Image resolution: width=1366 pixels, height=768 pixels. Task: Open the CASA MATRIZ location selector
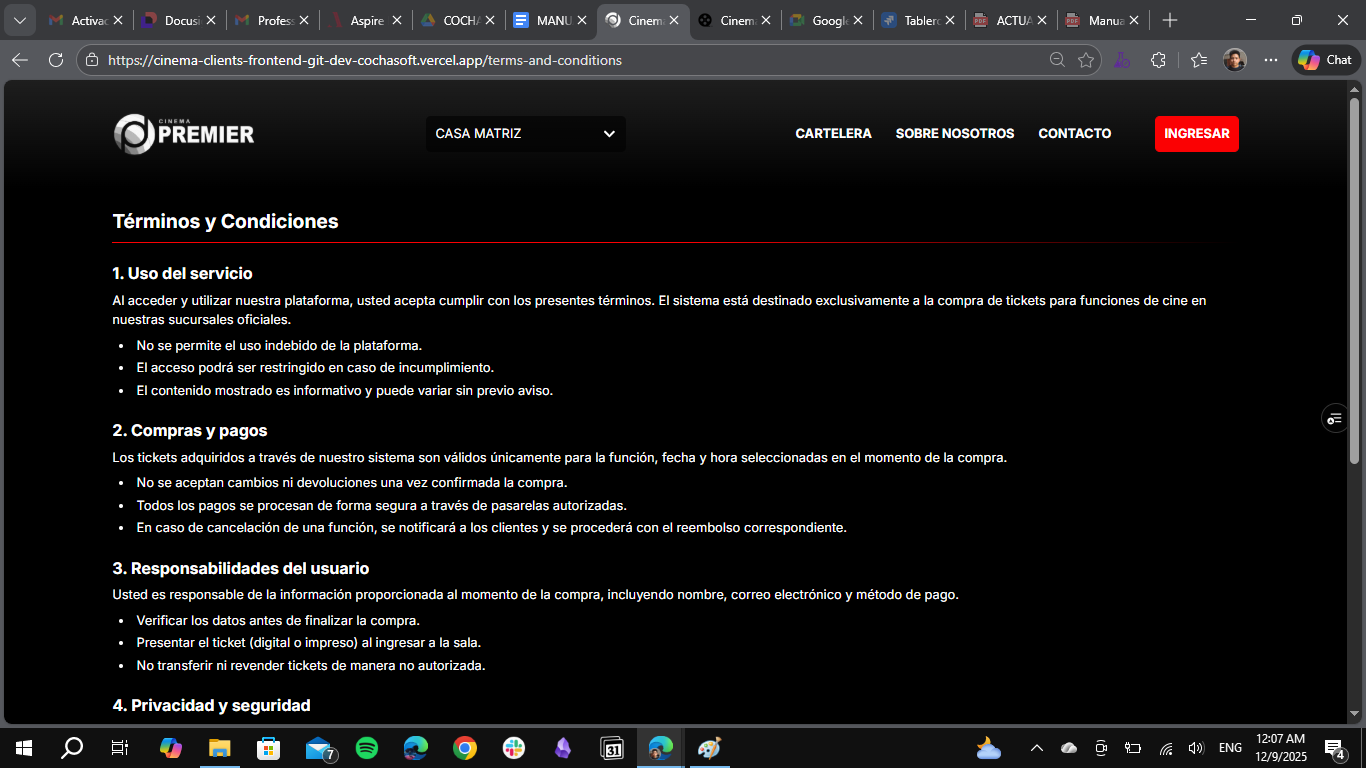(x=525, y=133)
